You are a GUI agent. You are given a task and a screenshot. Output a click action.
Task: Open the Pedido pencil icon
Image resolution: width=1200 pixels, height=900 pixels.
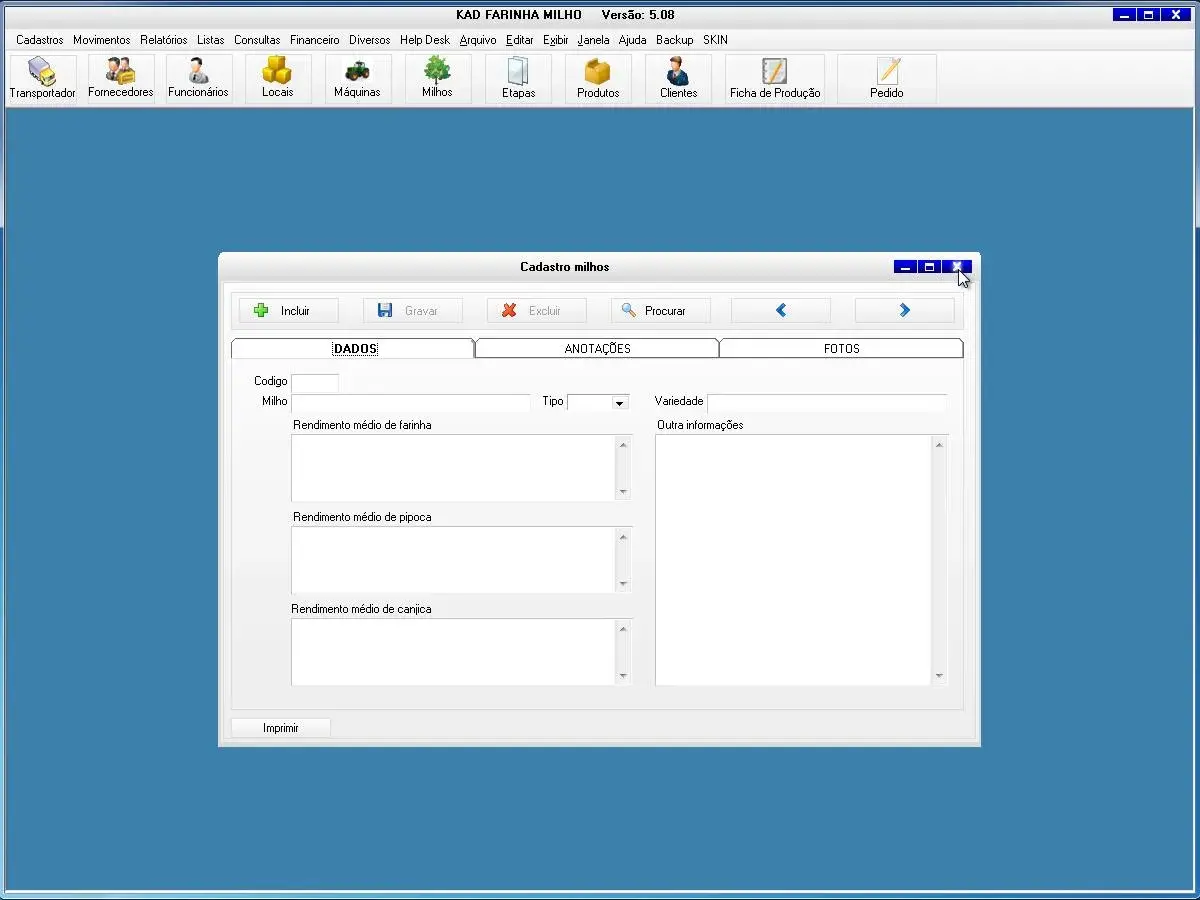[886, 79]
